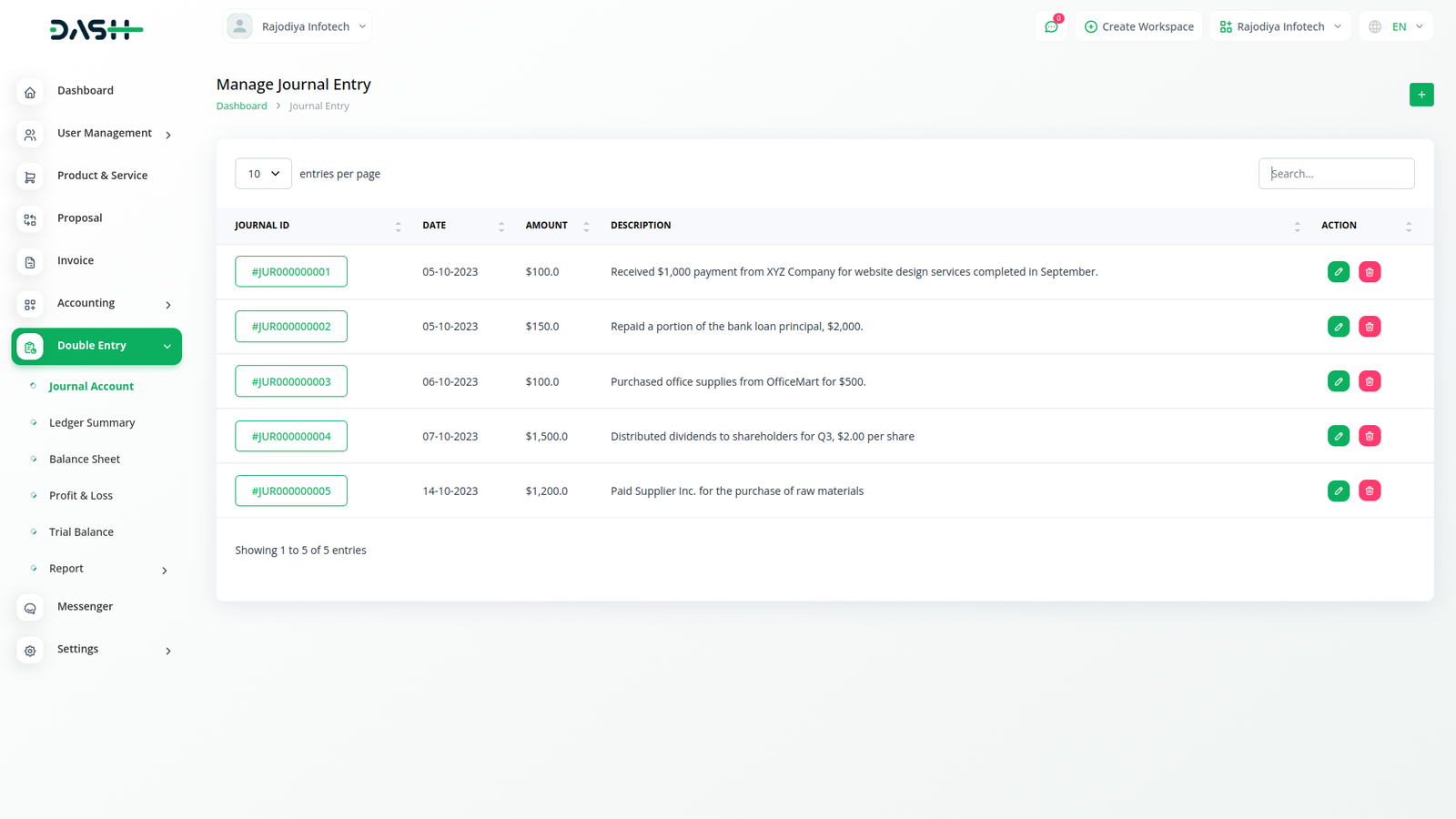Click the Journal Entry breadcrumb text

point(319,106)
